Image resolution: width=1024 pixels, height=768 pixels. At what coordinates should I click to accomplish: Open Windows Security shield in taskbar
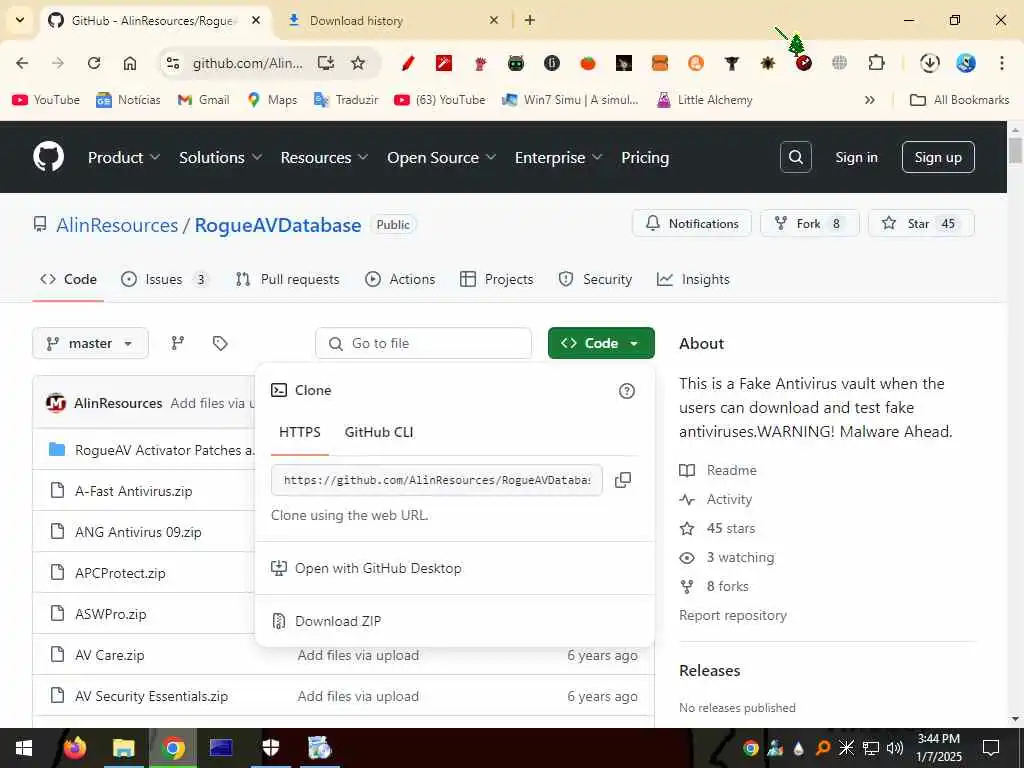(x=270, y=748)
